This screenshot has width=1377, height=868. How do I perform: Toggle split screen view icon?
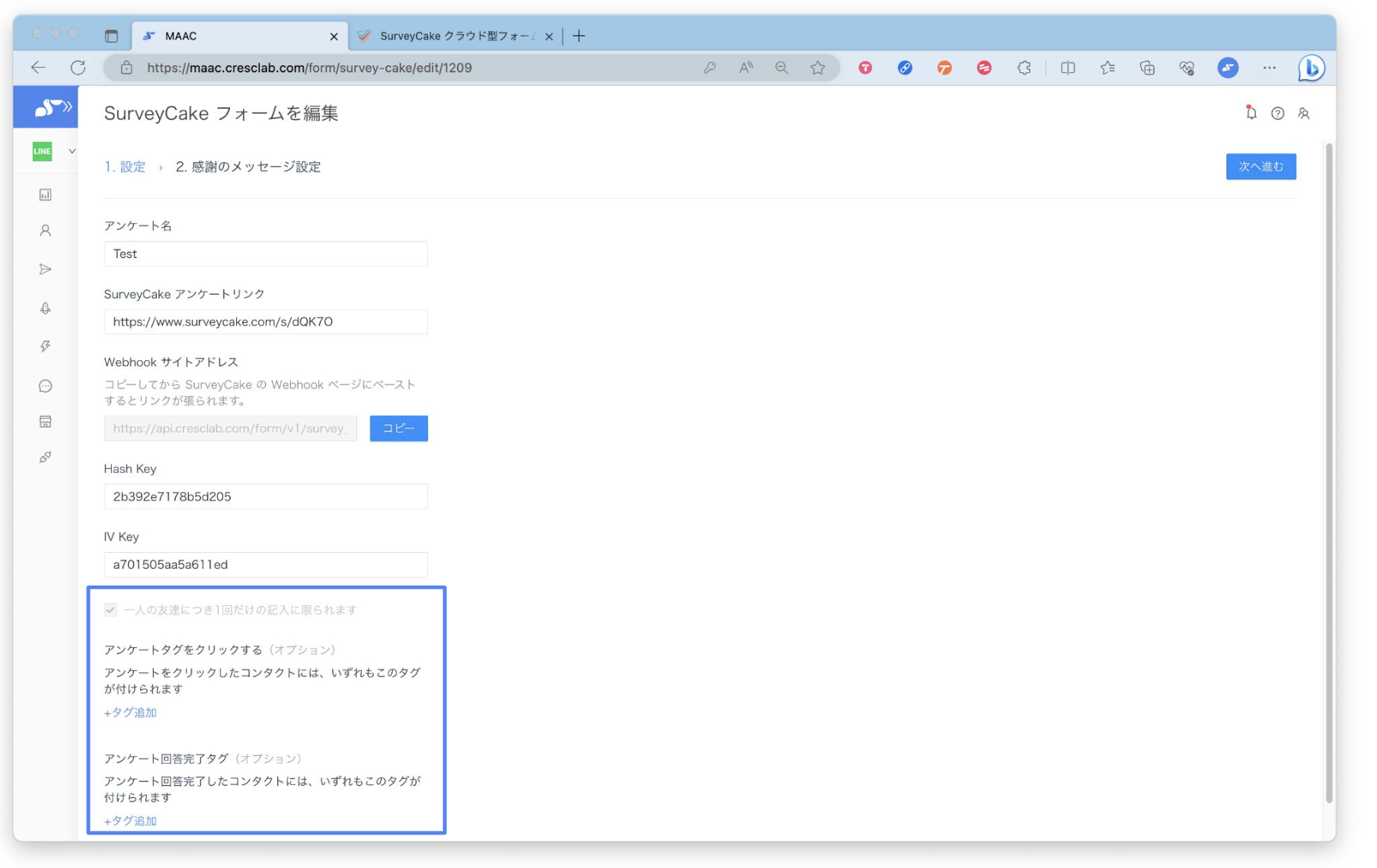pos(1068,68)
